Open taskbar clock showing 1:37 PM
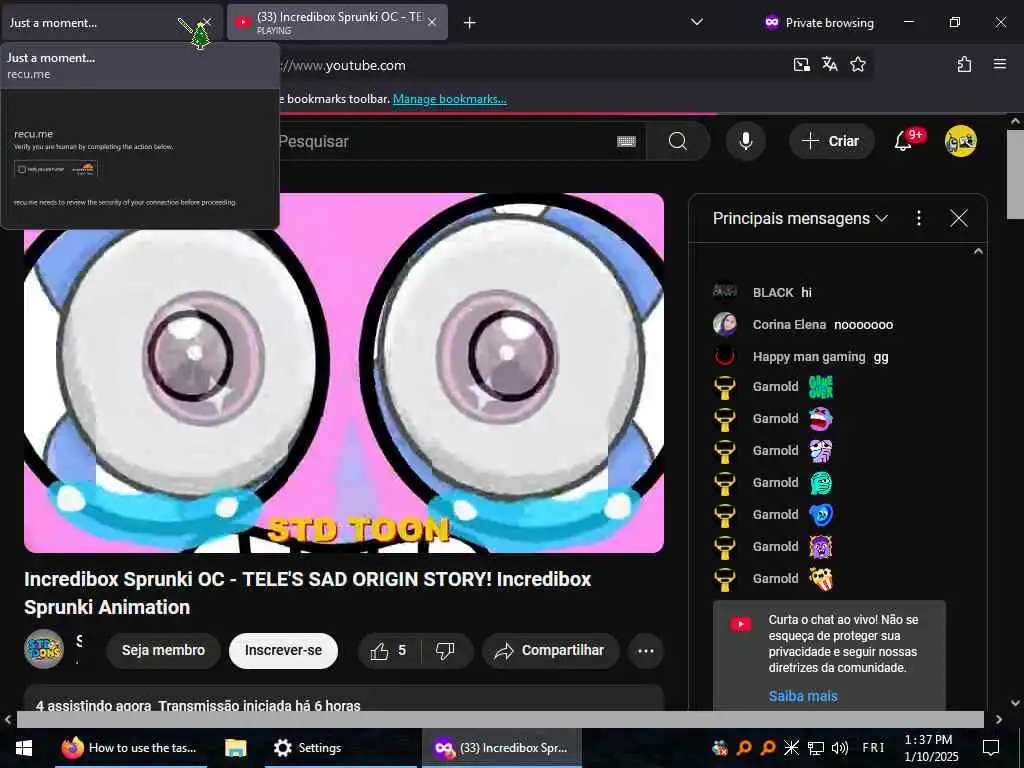1024x768 pixels. coord(930,748)
